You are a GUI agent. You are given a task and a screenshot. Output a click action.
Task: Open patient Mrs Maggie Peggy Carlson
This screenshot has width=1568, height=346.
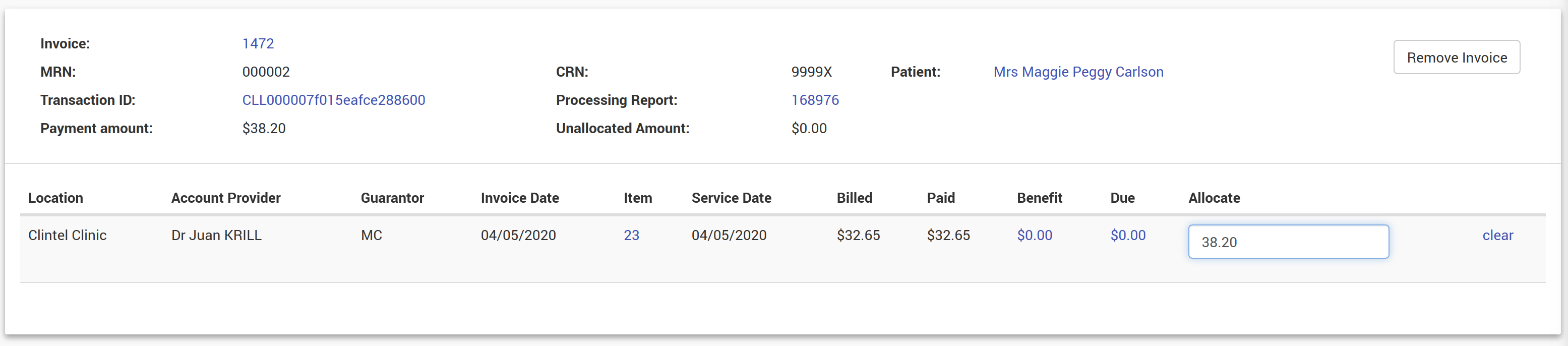[x=1078, y=72]
